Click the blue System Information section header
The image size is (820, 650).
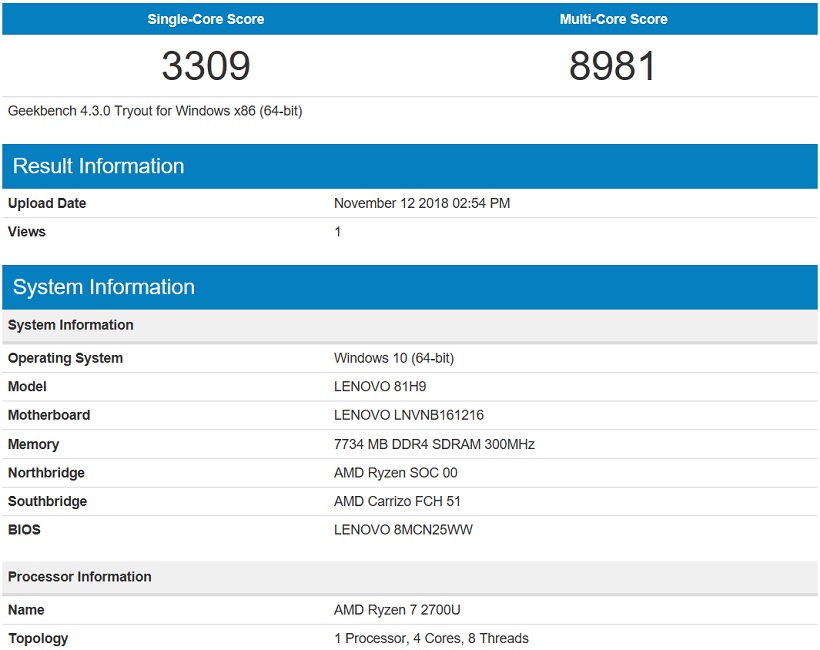[104, 287]
